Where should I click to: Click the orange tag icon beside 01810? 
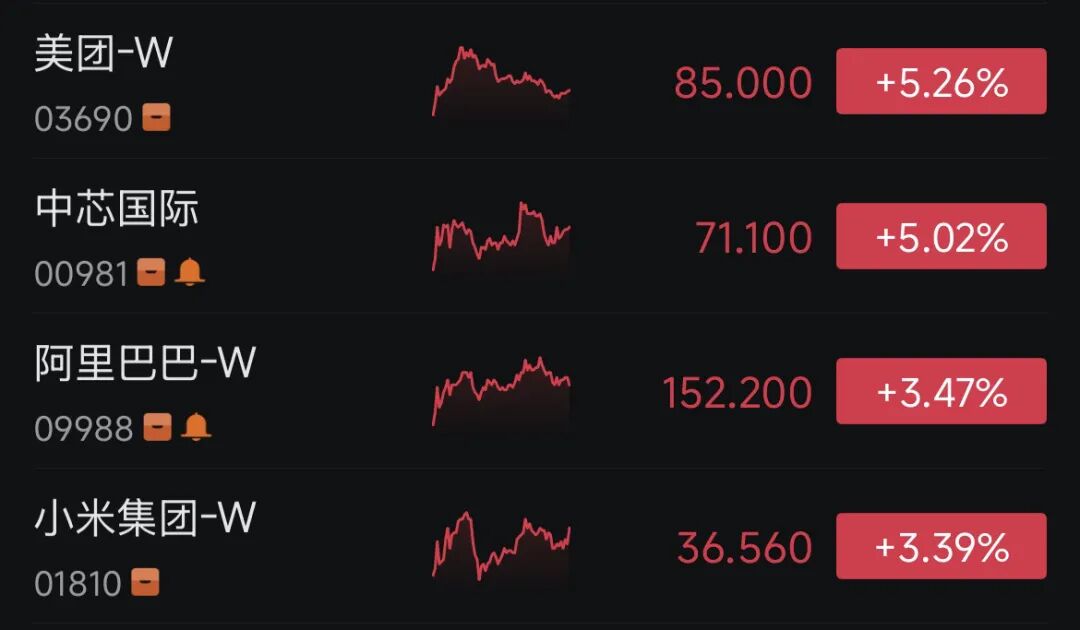(x=145, y=582)
